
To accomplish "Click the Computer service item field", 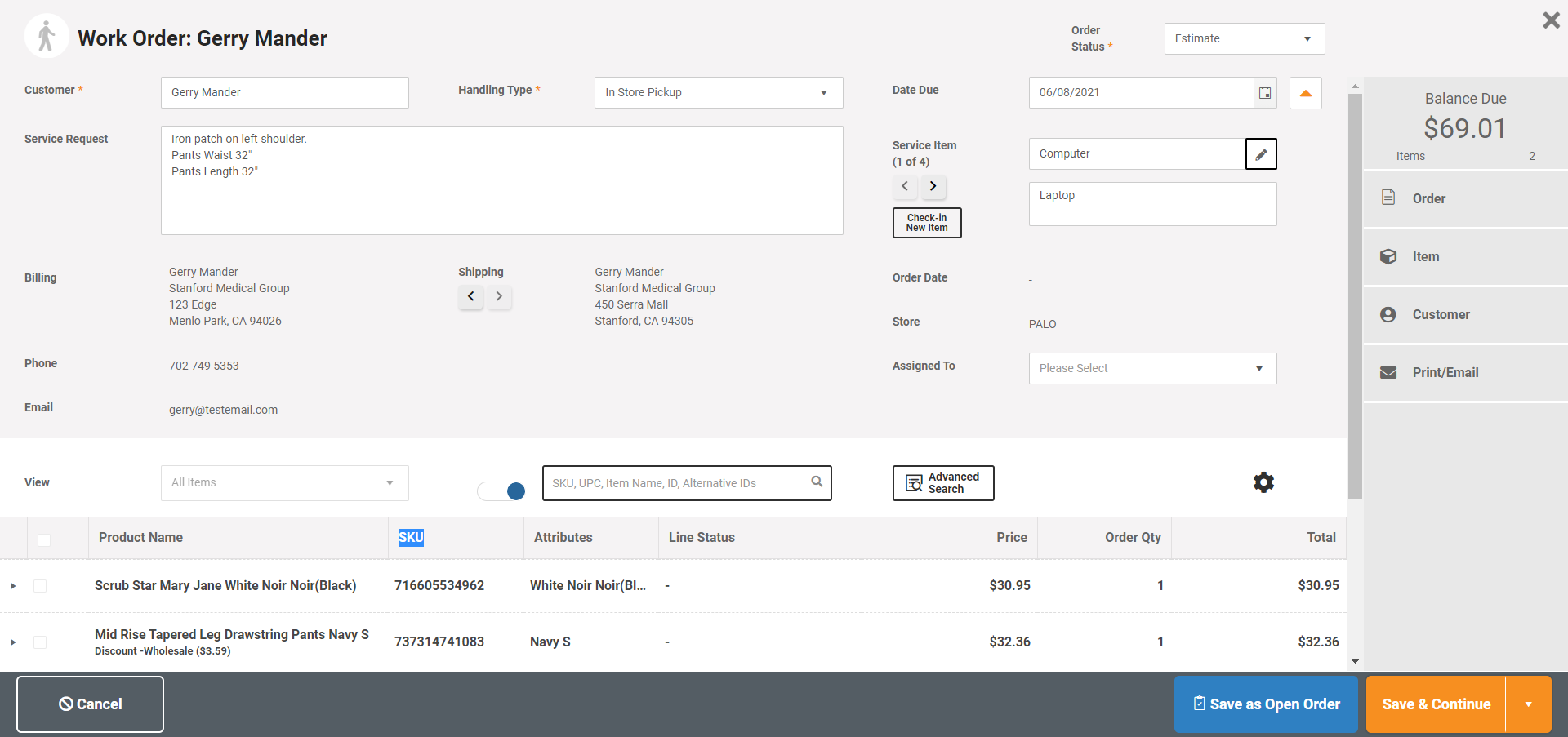I will (1137, 154).
